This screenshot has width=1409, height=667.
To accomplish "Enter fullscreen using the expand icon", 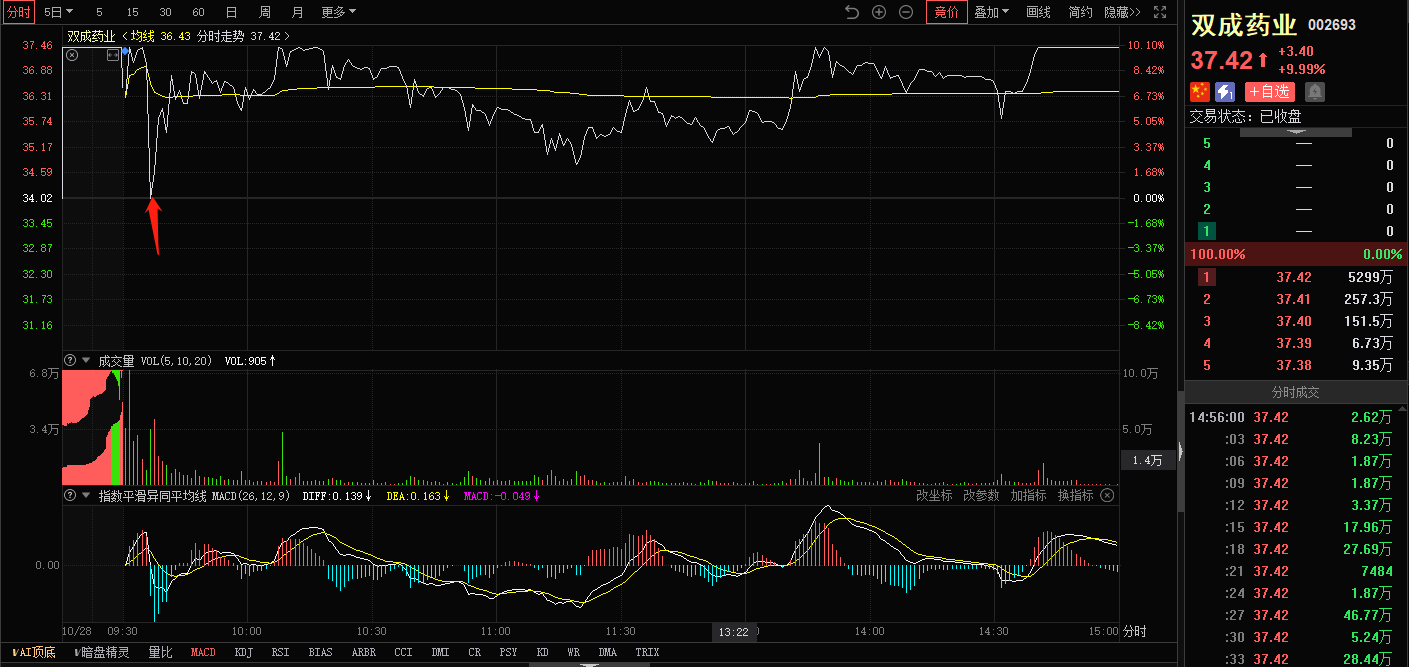I will tap(1160, 12).
